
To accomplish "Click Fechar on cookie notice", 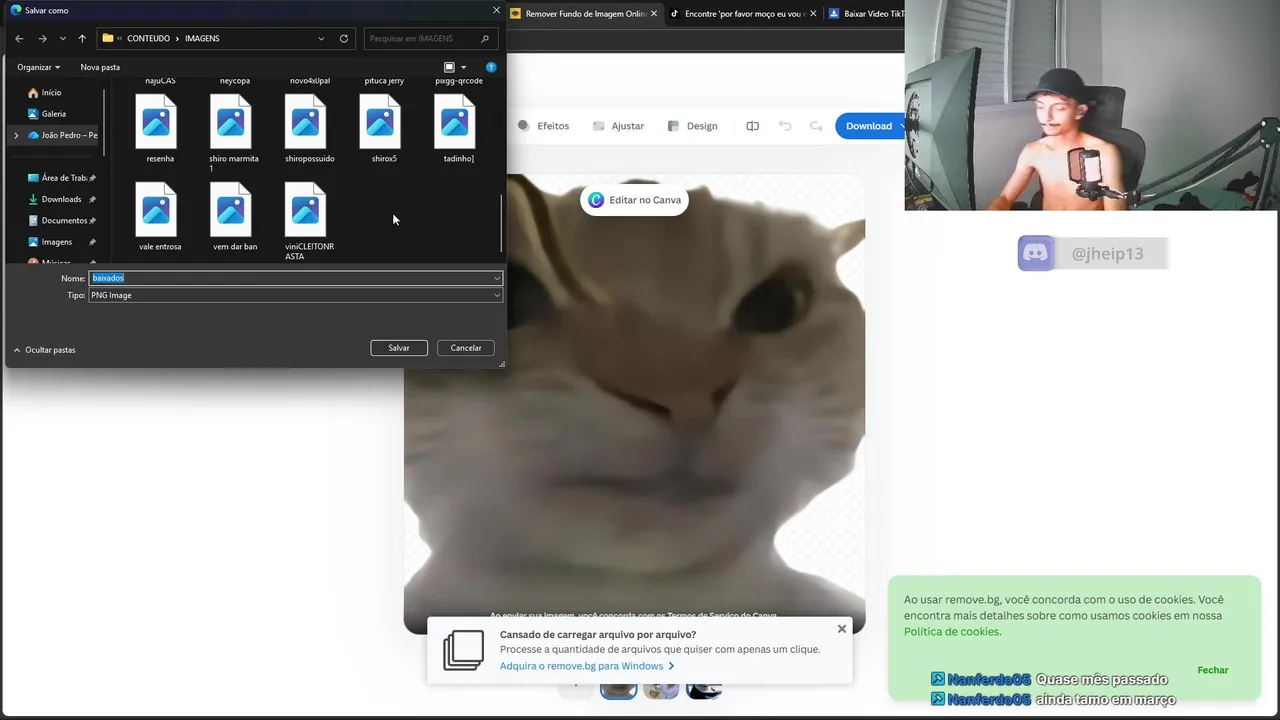I will (x=1213, y=670).
